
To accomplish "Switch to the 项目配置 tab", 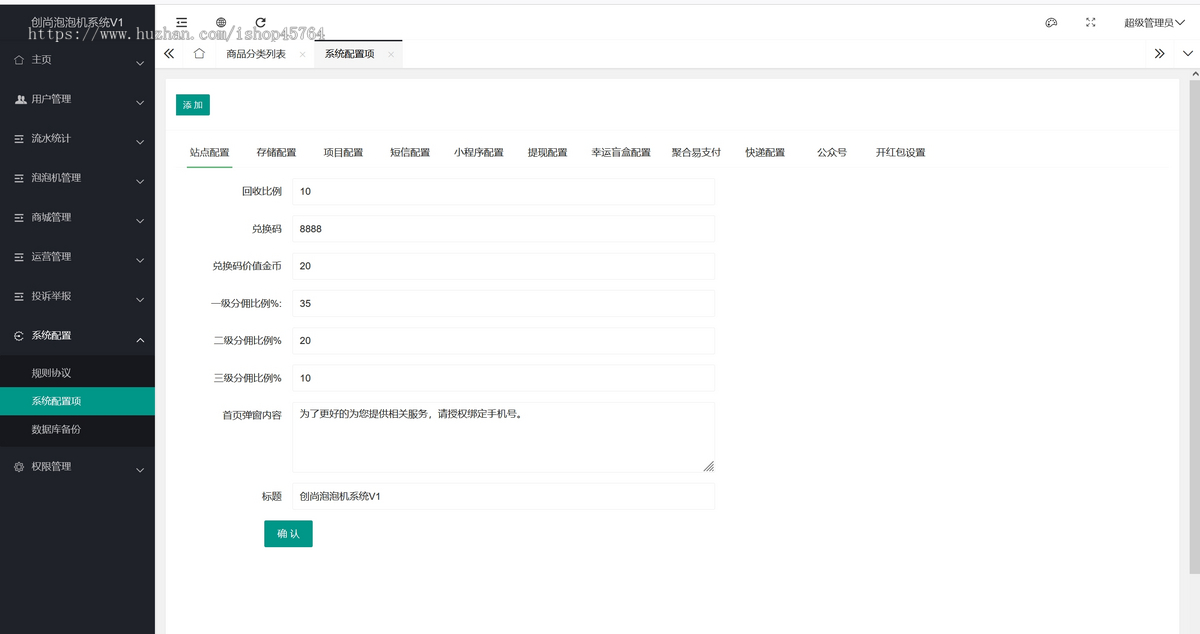I will [x=343, y=152].
